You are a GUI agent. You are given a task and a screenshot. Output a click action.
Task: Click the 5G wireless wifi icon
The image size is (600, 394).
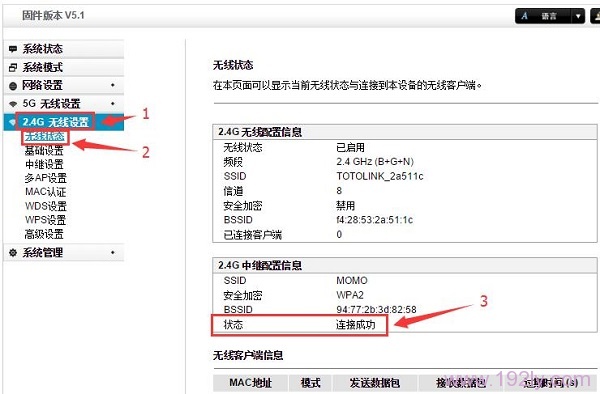pos(13,104)
